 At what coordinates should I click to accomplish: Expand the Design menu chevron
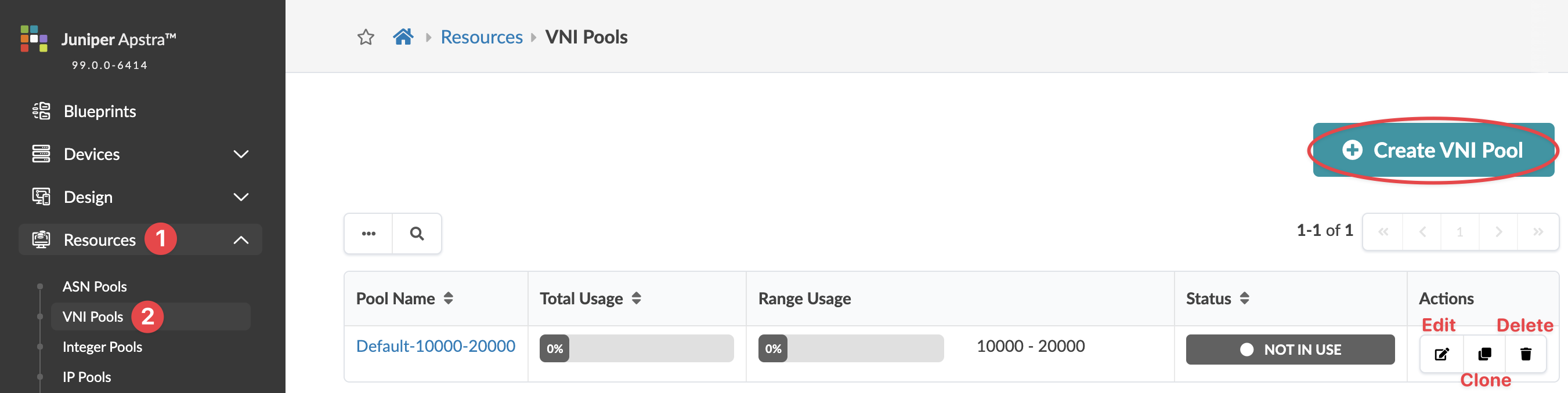click(x=241, y=197)
